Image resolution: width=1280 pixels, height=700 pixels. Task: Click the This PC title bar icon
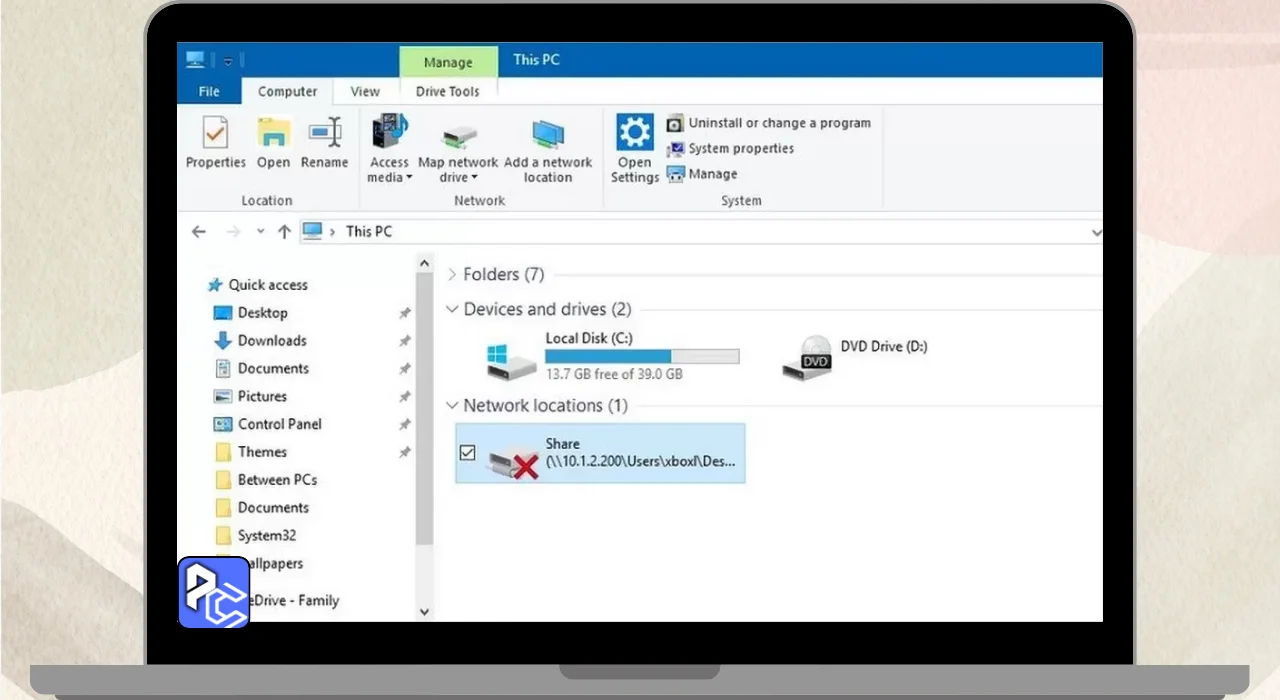pyautogui.click(x=195, y=60)
